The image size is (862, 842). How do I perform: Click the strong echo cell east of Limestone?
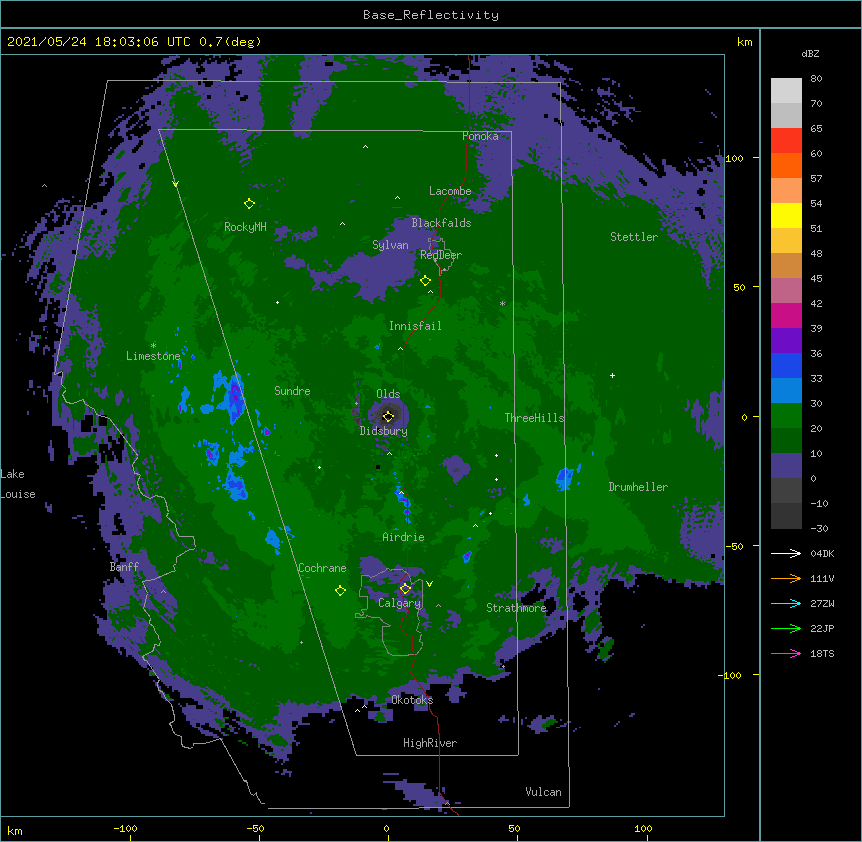pos(235,397)
